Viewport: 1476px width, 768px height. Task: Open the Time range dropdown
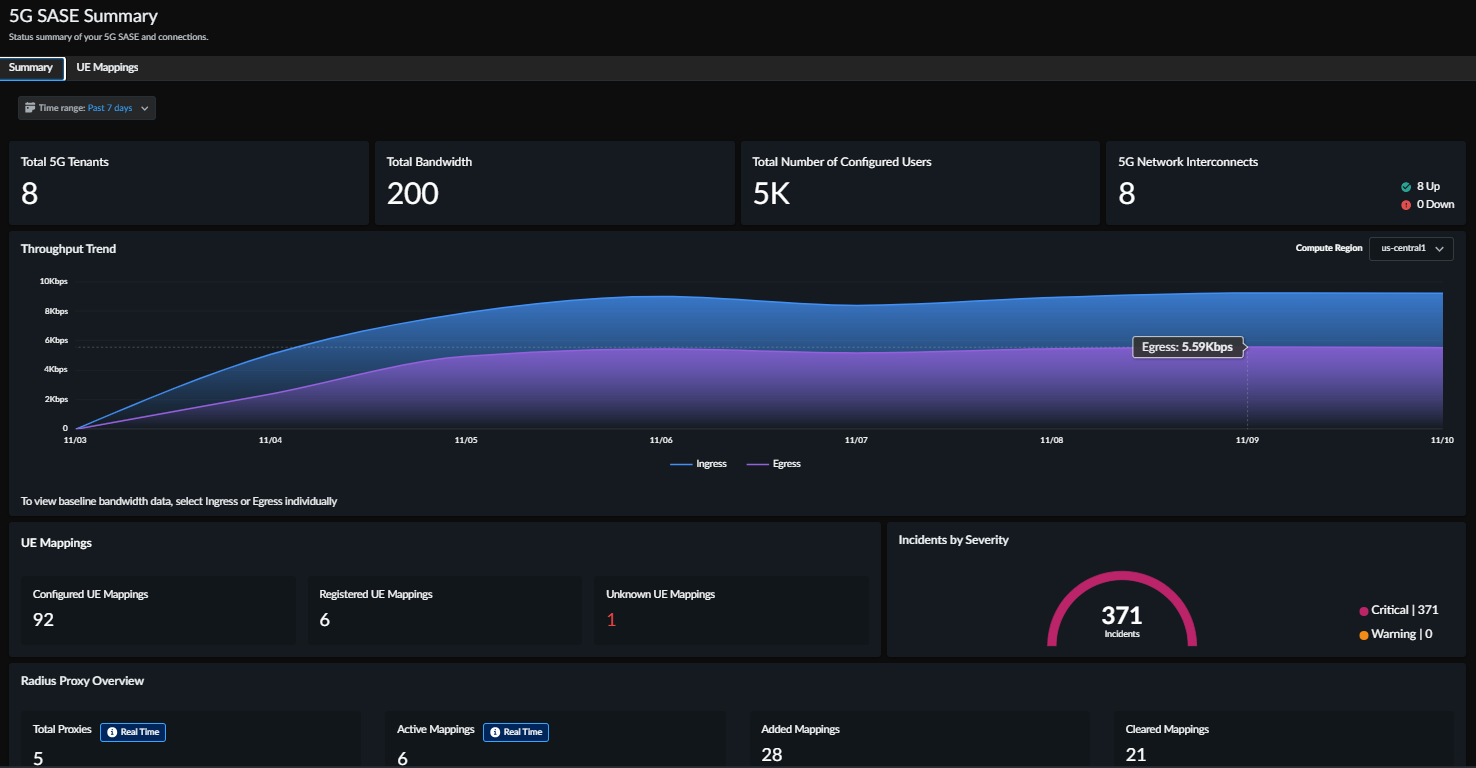[87, 108]
